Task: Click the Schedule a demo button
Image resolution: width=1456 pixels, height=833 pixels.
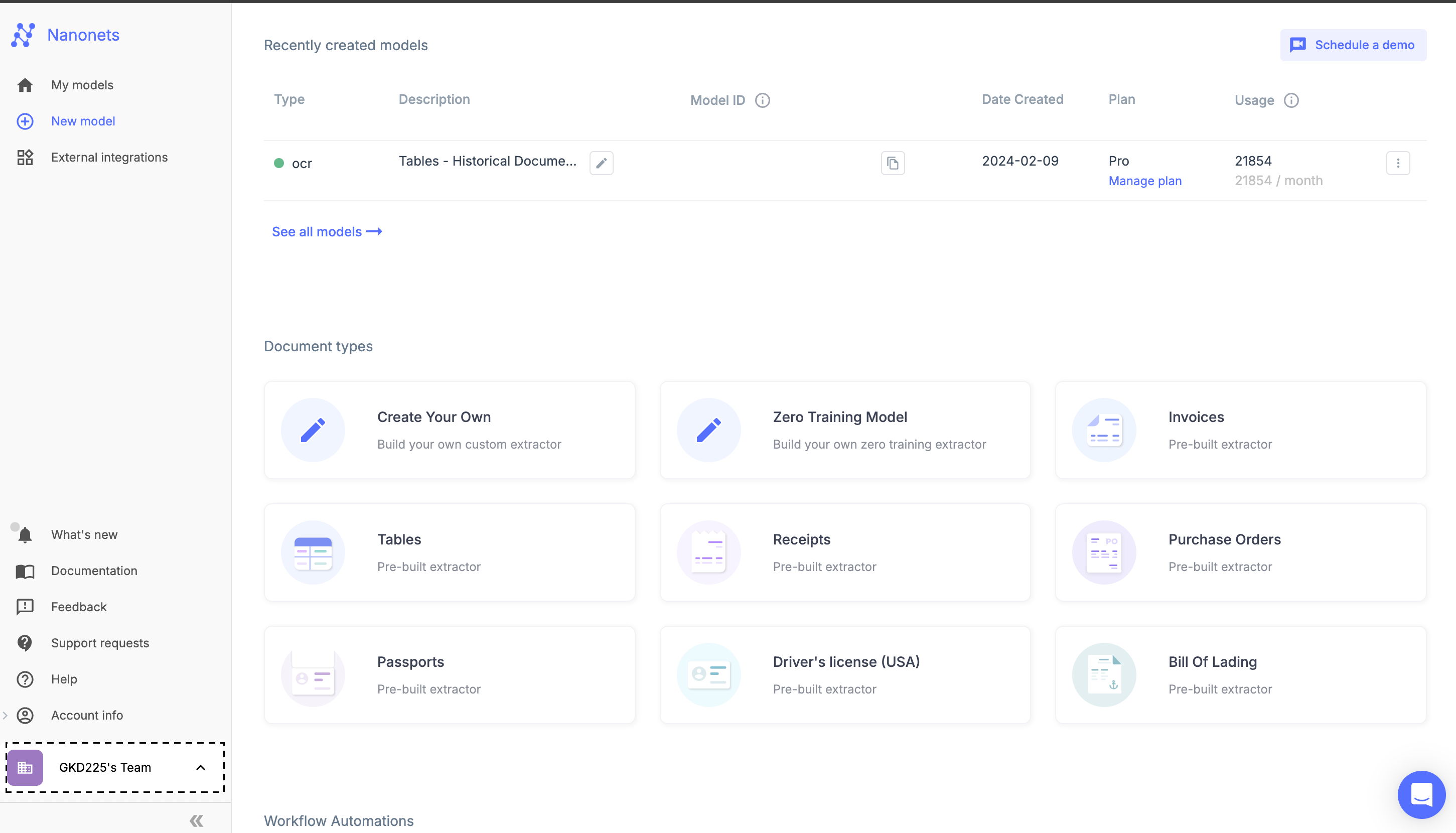Action: (1353, 45)
